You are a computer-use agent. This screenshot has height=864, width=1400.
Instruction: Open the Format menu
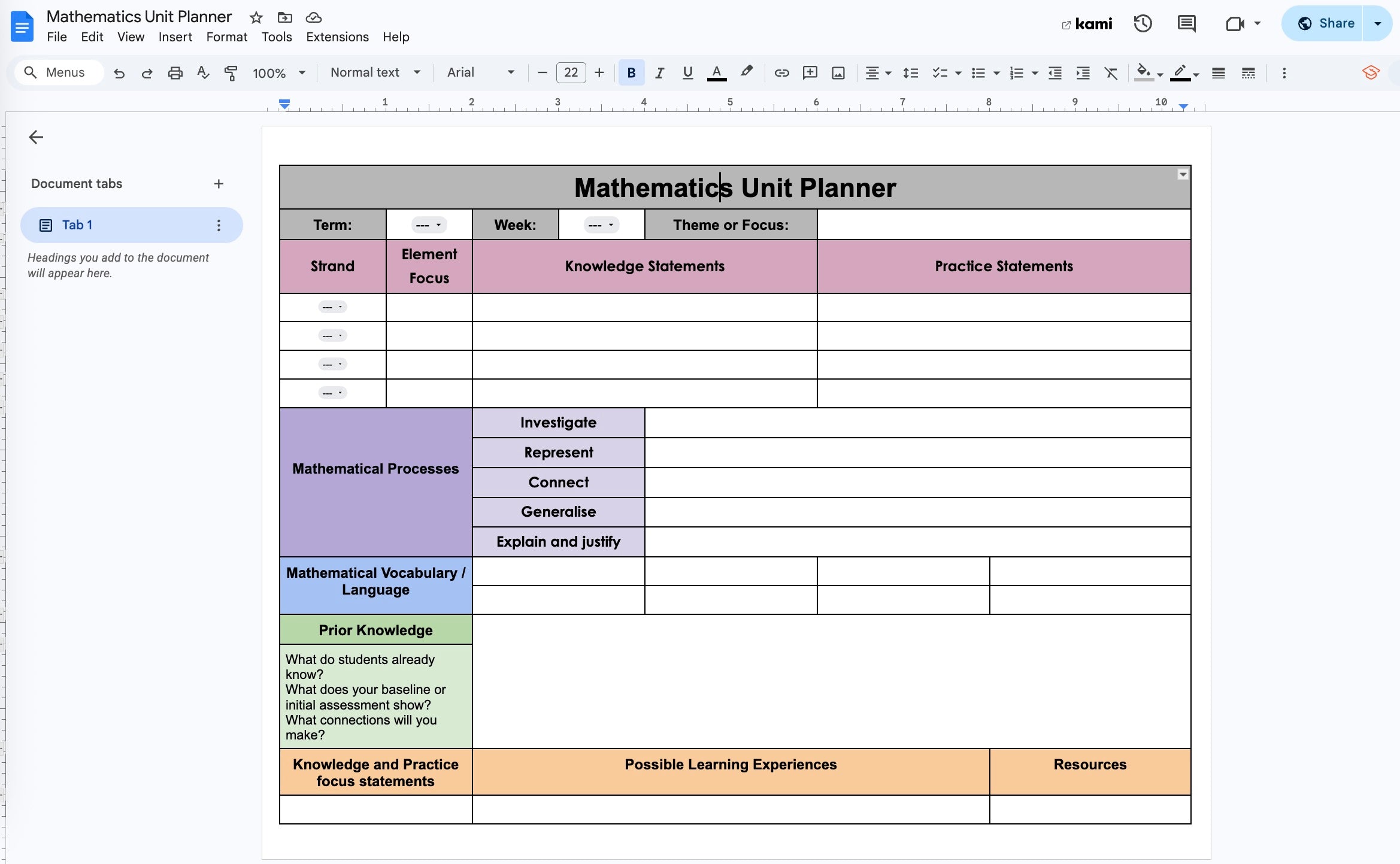(227, 37)
